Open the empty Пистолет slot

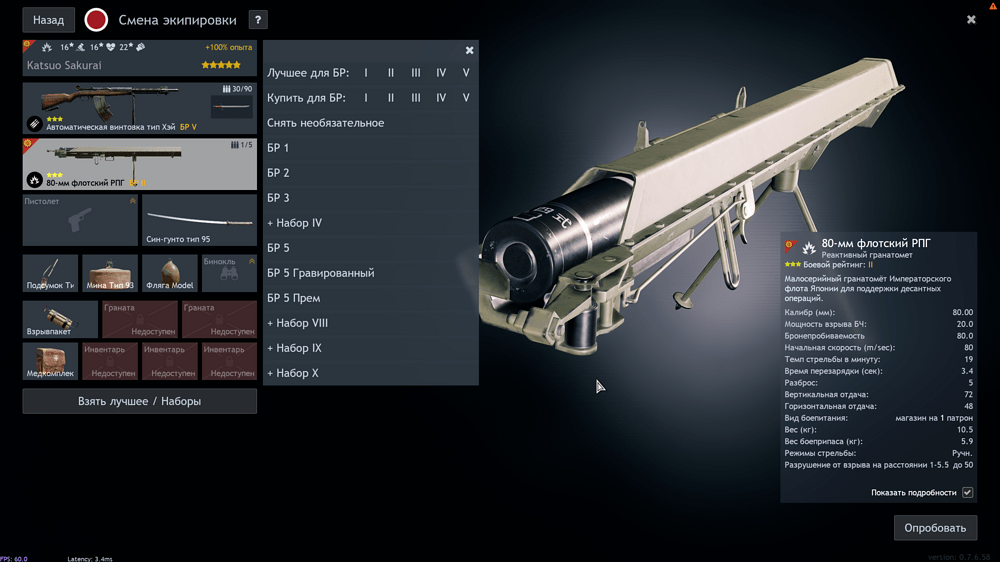(x=80, y=220)
